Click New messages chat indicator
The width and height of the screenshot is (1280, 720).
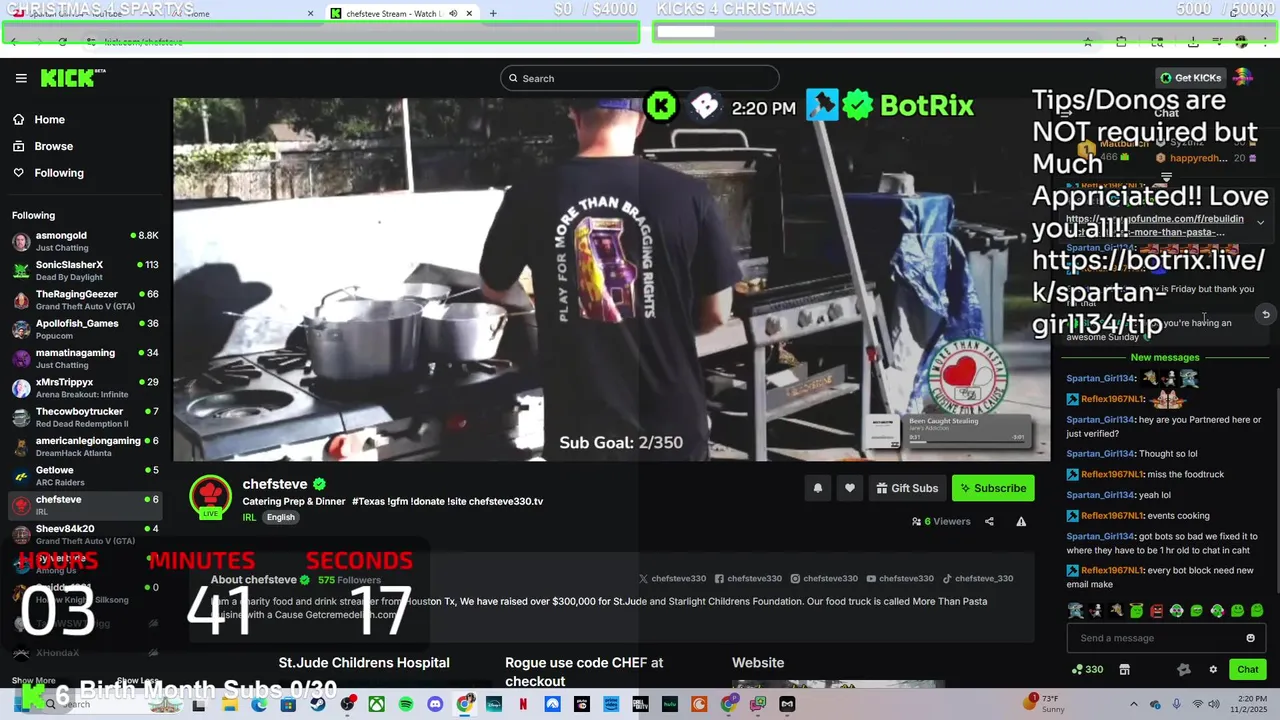[x=1164, y=357]
